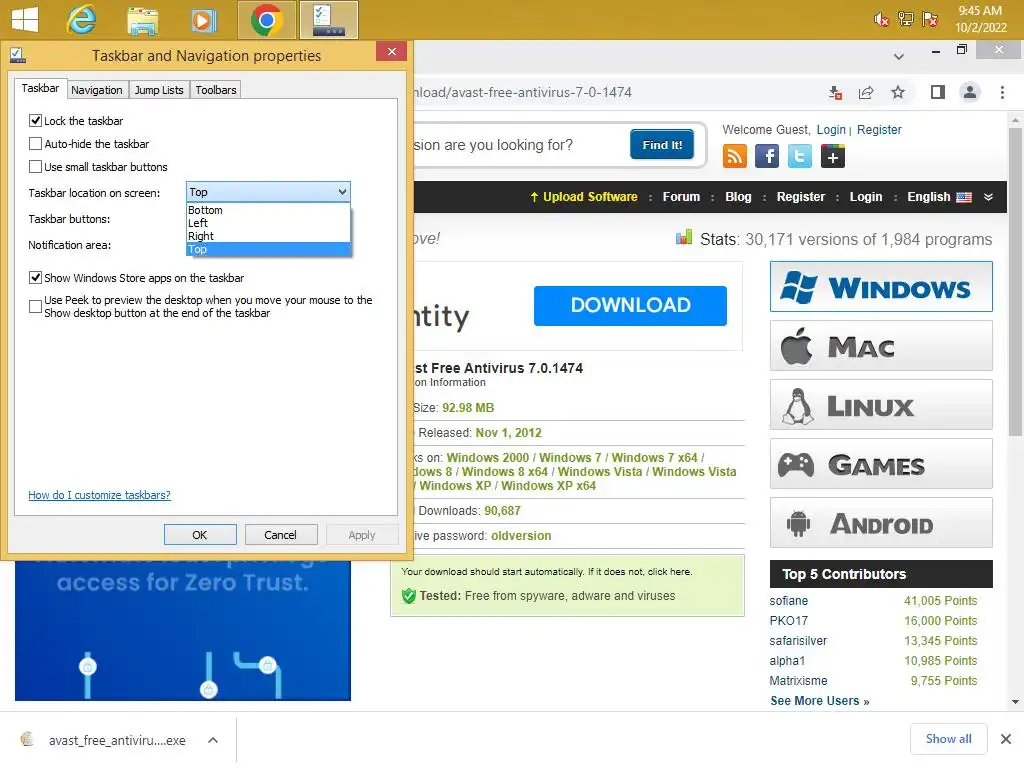Click Register next to Welcome Guest
The image size is (1024, 768).
tap(879, 129)
